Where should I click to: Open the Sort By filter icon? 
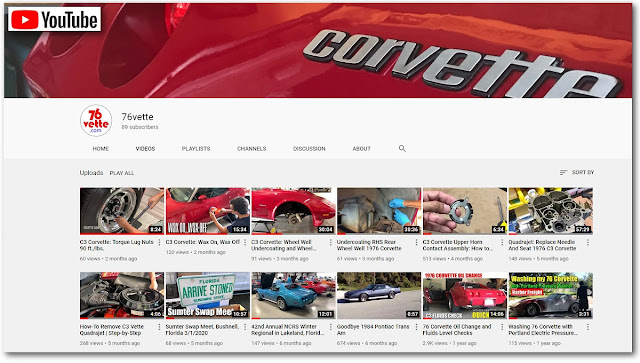(x=563, y=173)
